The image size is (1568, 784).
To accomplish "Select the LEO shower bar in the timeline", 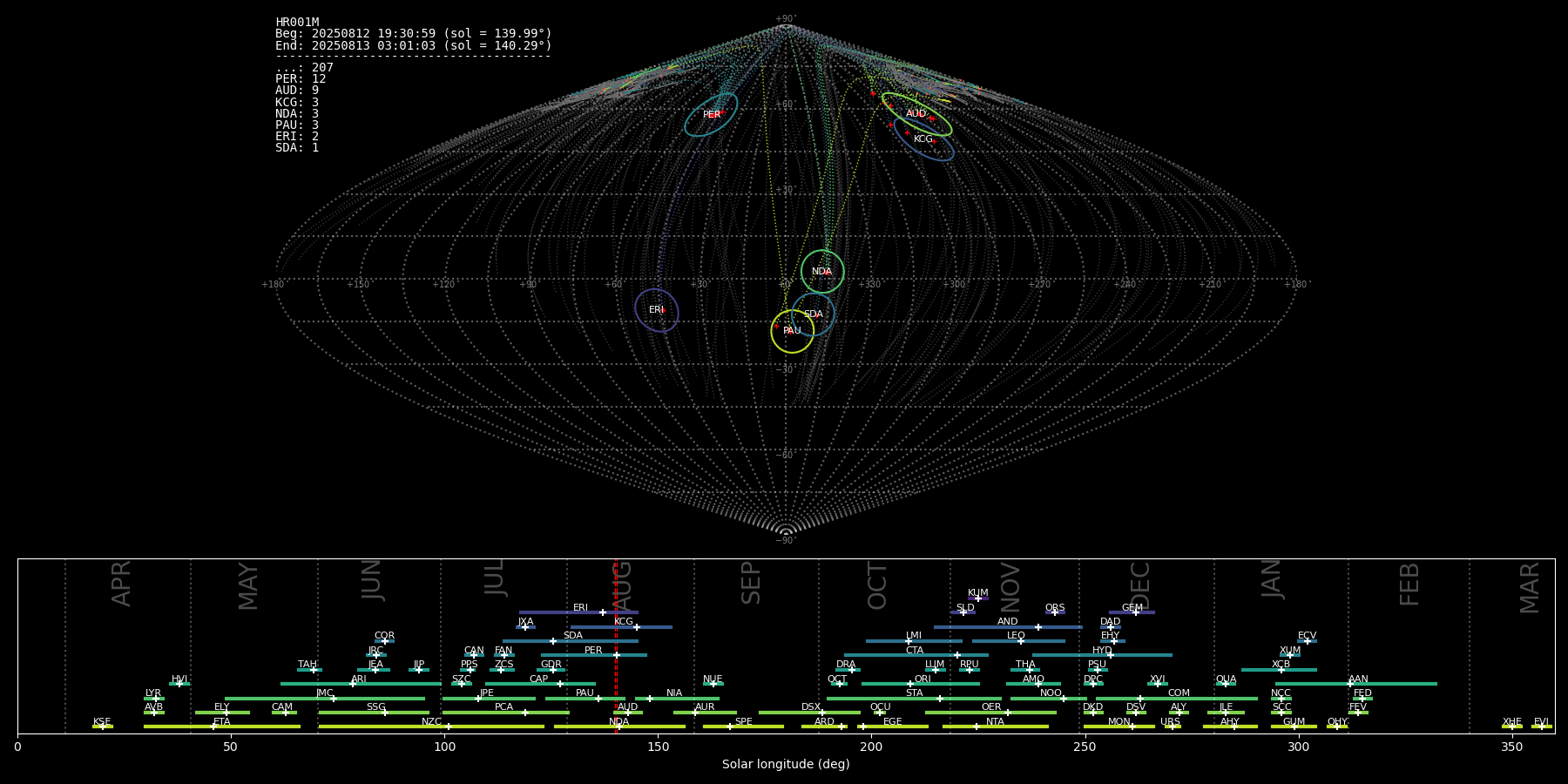I will [x=1018, y=641].
